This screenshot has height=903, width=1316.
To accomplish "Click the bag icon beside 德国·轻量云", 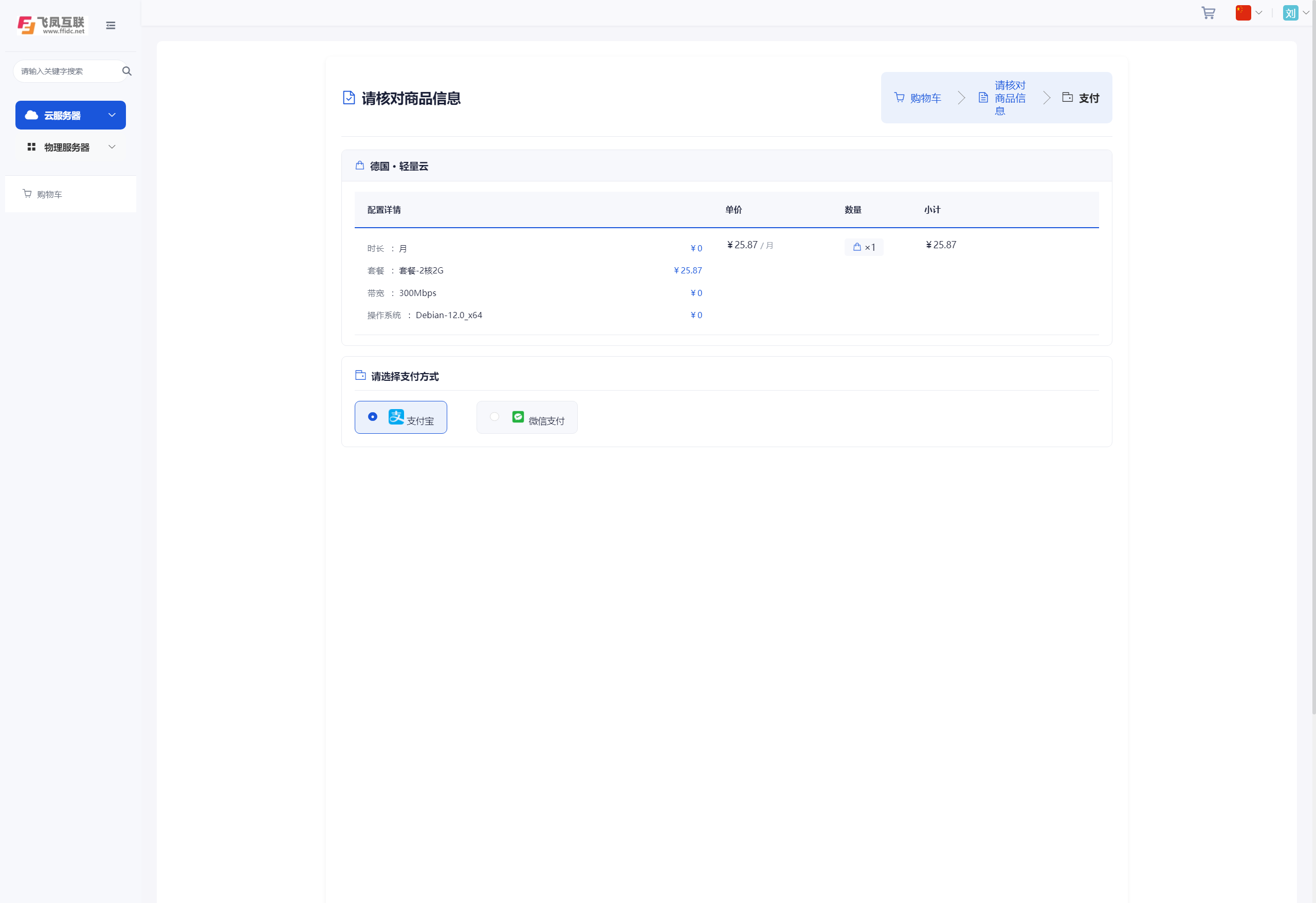I will click(x=359, y=165).
